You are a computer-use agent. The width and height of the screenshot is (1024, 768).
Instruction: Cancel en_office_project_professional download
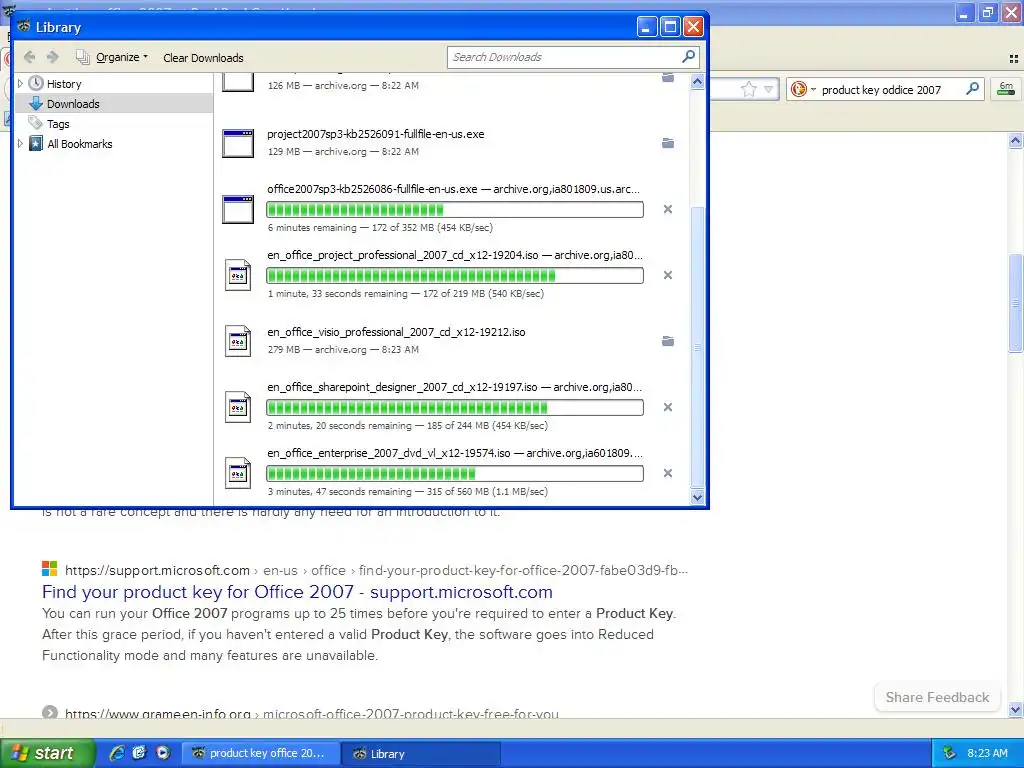point(667,275)
